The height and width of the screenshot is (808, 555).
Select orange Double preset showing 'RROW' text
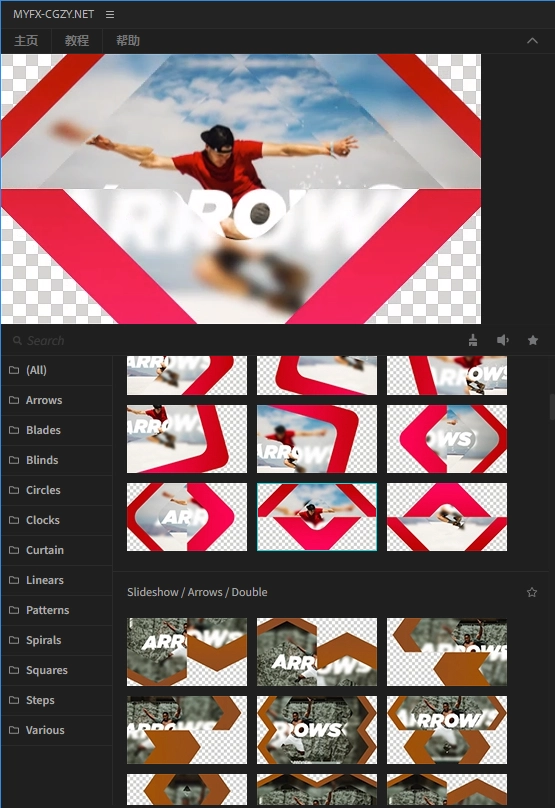click(x=447, y=730)
